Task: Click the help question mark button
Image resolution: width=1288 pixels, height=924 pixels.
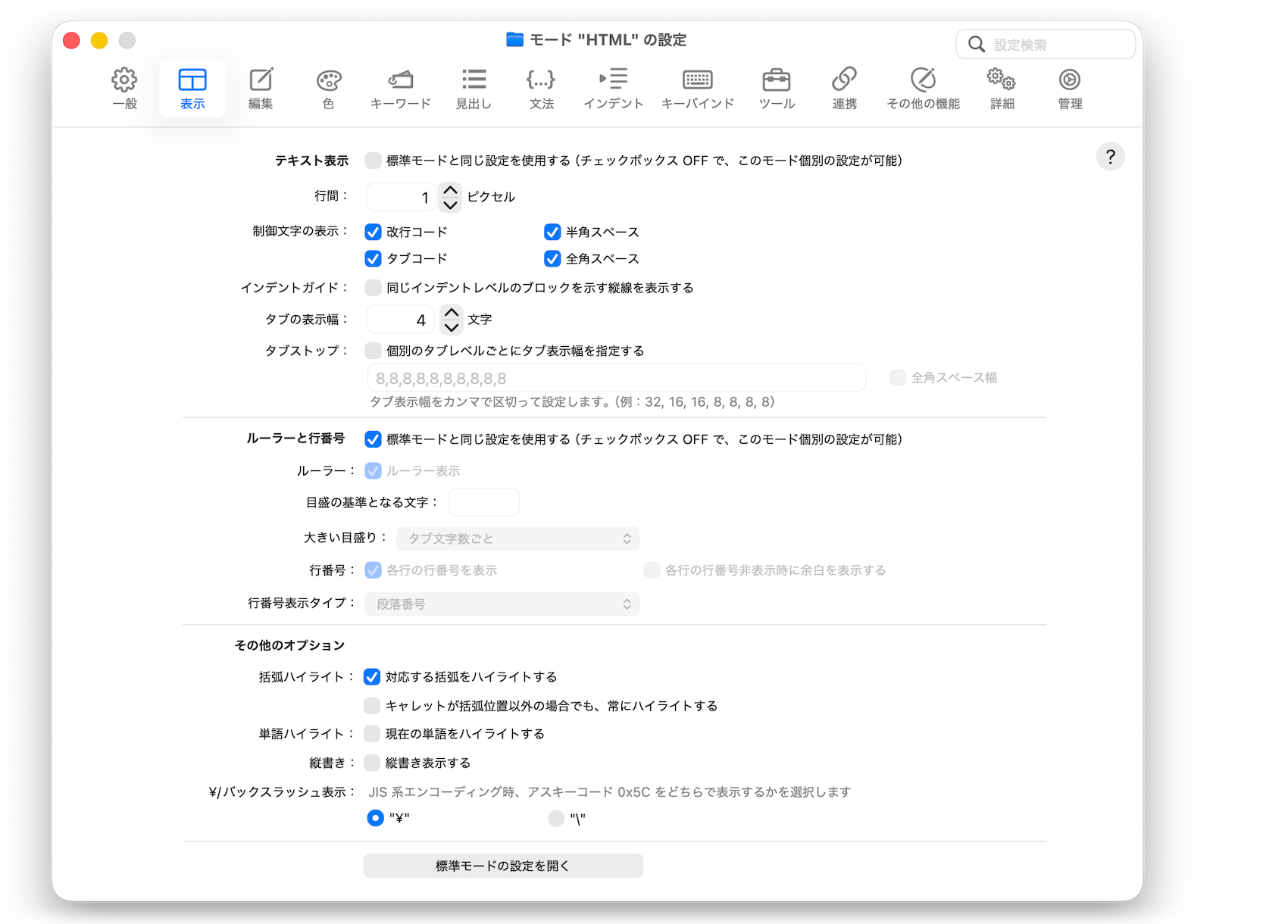Action: click(1110, 157)
